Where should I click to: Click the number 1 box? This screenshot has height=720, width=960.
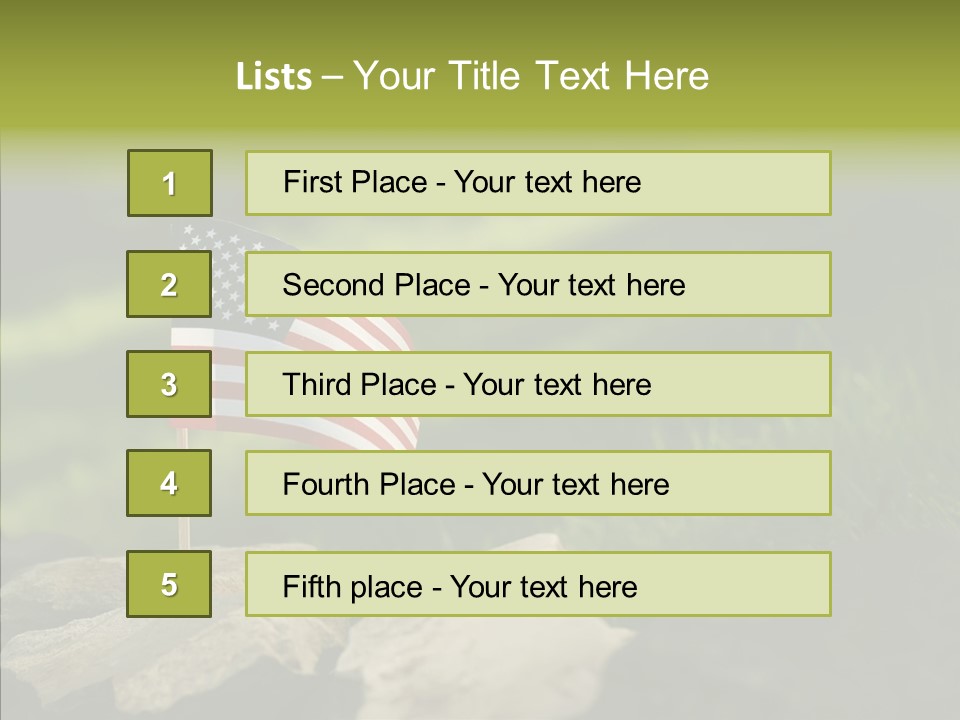click(169, 183)
